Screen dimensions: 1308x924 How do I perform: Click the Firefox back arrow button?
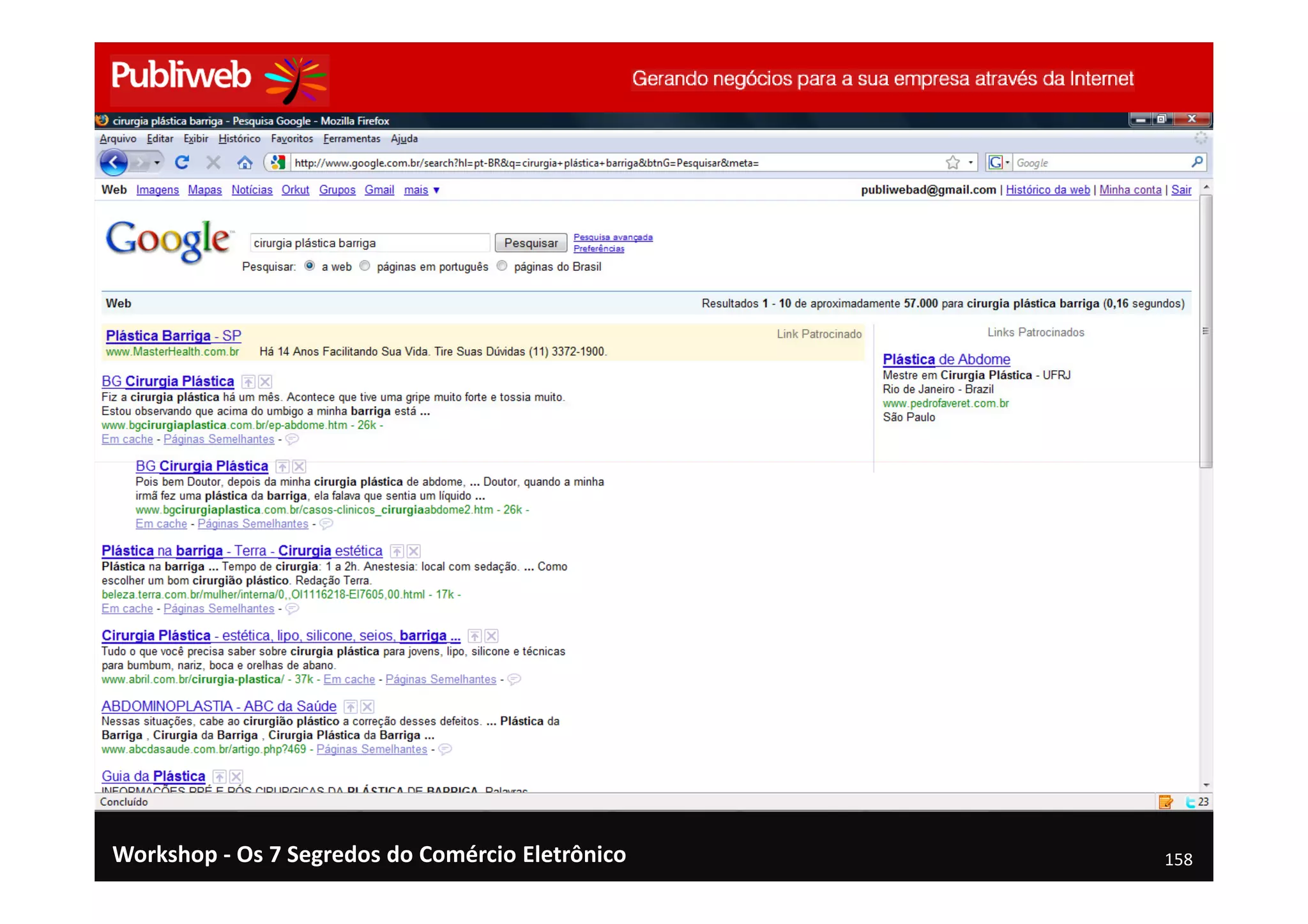point(114,163)
